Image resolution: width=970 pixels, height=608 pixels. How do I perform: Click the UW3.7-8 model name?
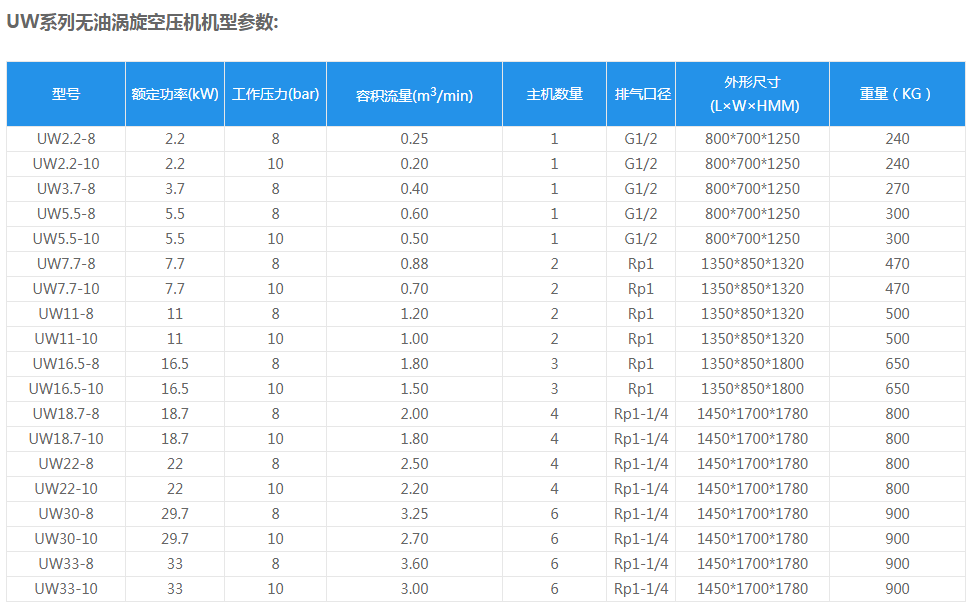pyautogui.click(x=66, y=189)
